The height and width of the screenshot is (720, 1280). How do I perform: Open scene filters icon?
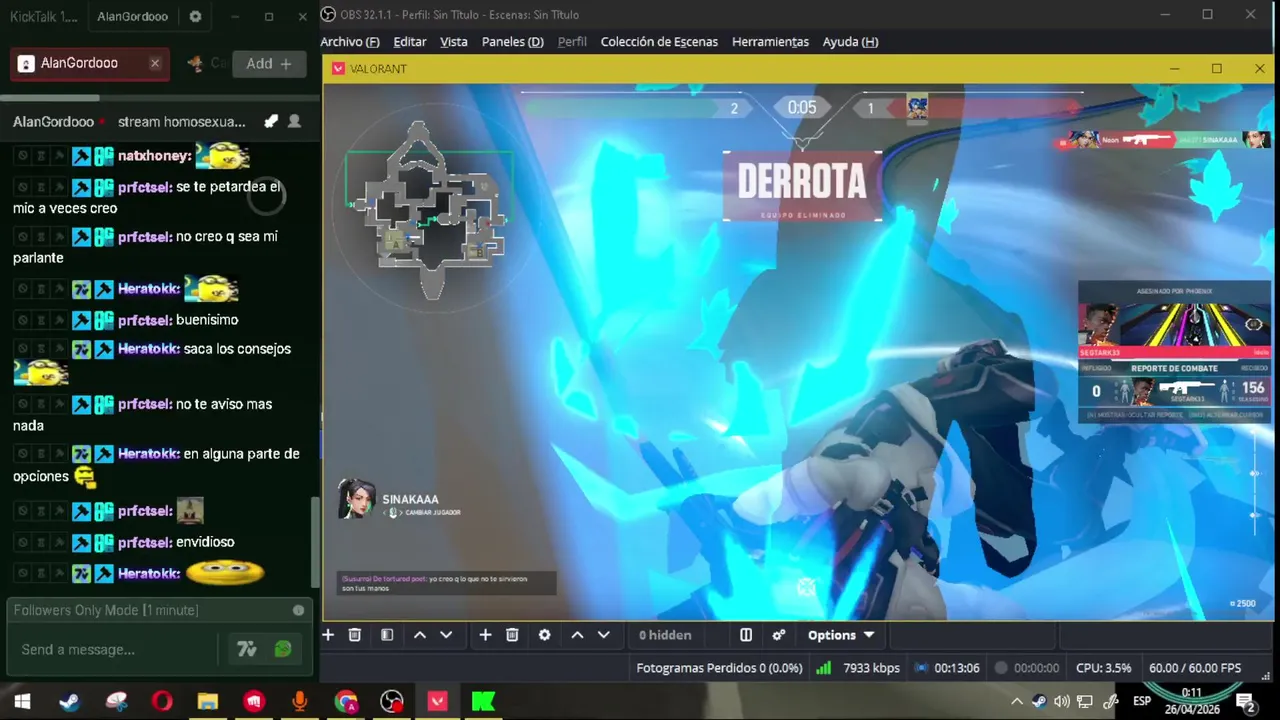point(387,635)
